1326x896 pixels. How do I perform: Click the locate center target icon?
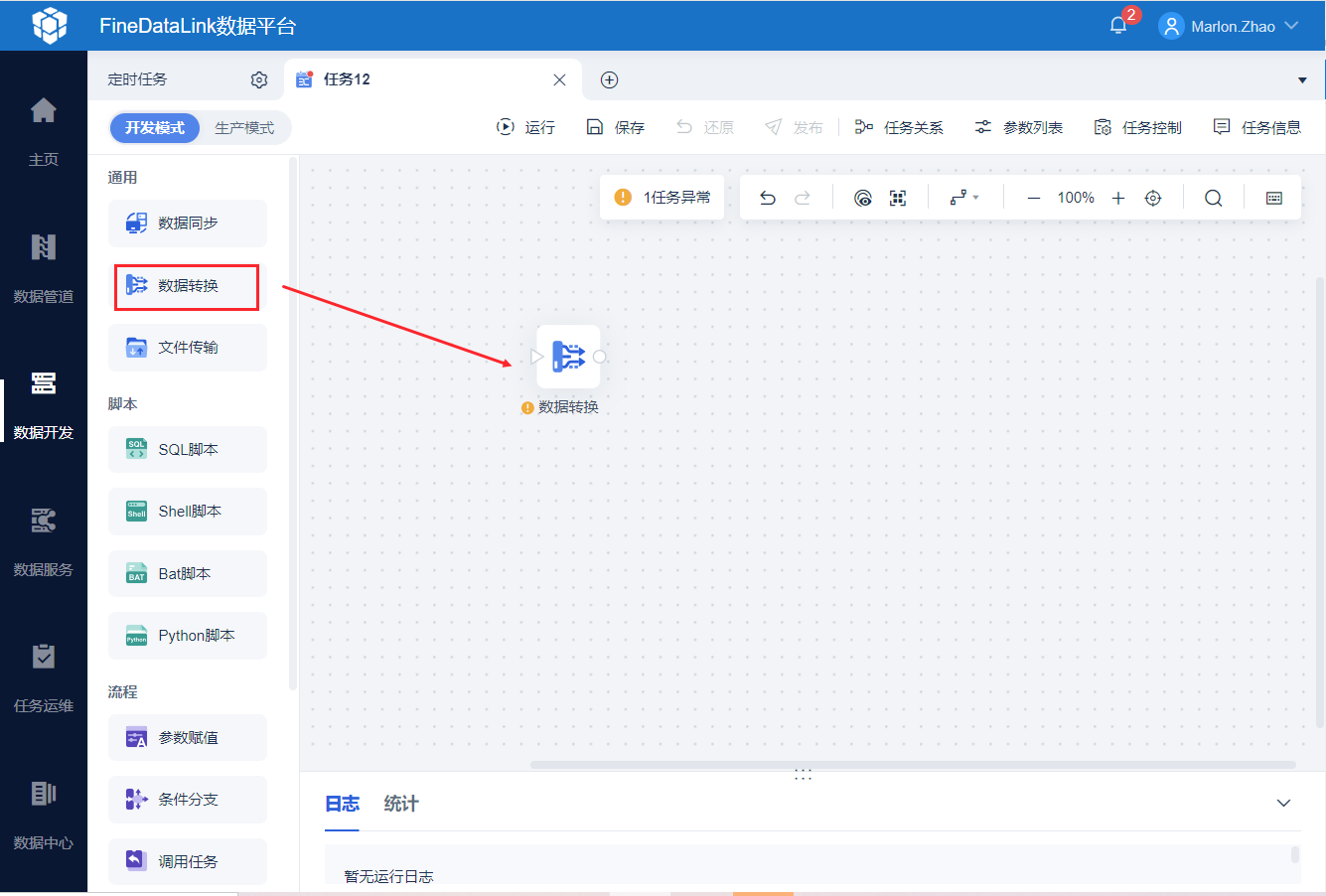tap(1153, 198)
